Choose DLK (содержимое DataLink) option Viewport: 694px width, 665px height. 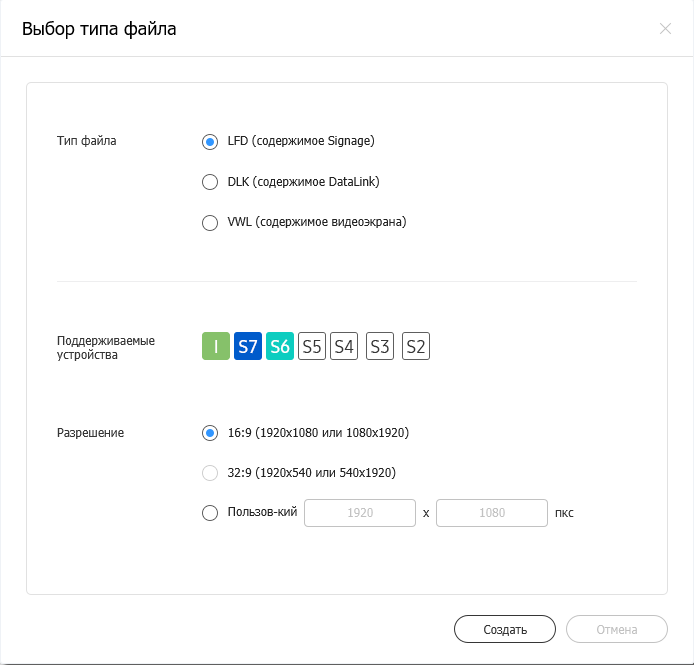[x=210, y=182]
